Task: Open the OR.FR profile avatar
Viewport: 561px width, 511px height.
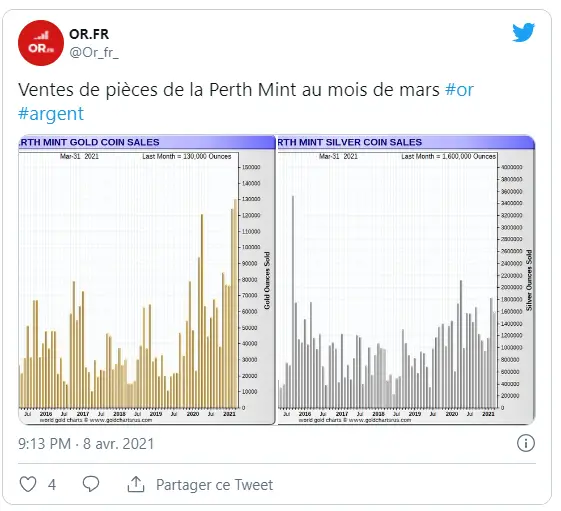Action: click(41, 43)
